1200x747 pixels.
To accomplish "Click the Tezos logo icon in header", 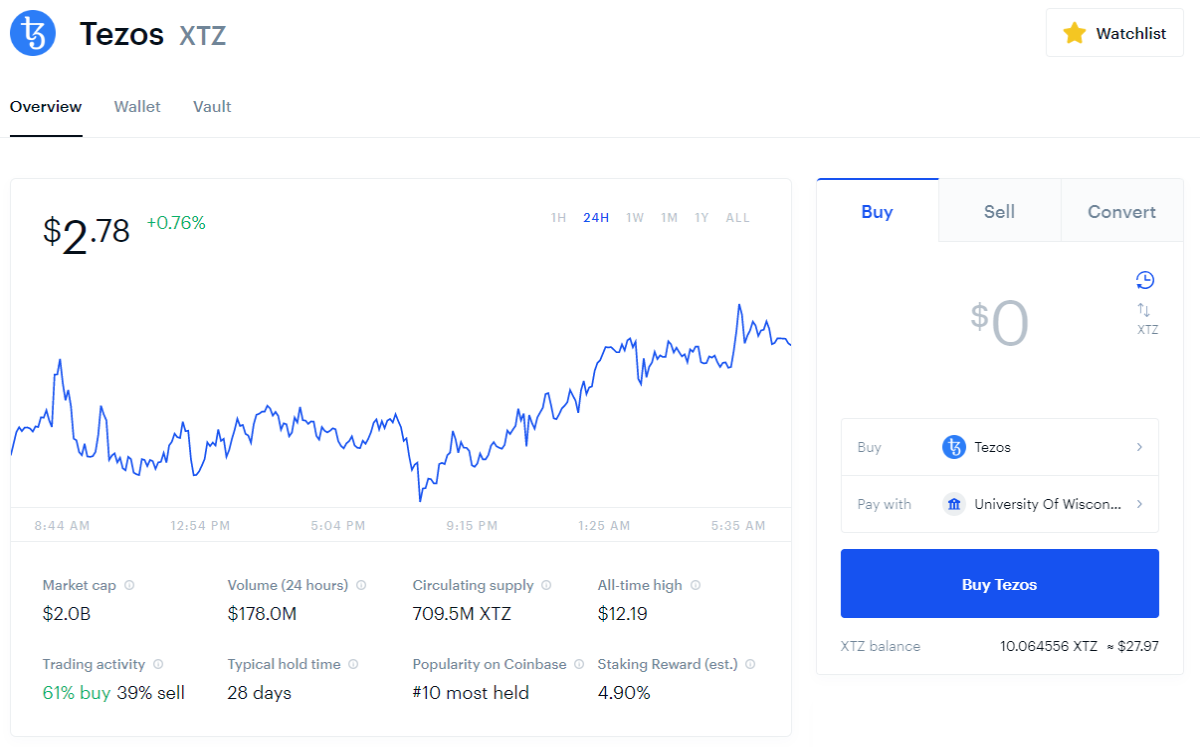I will point(33,33).
